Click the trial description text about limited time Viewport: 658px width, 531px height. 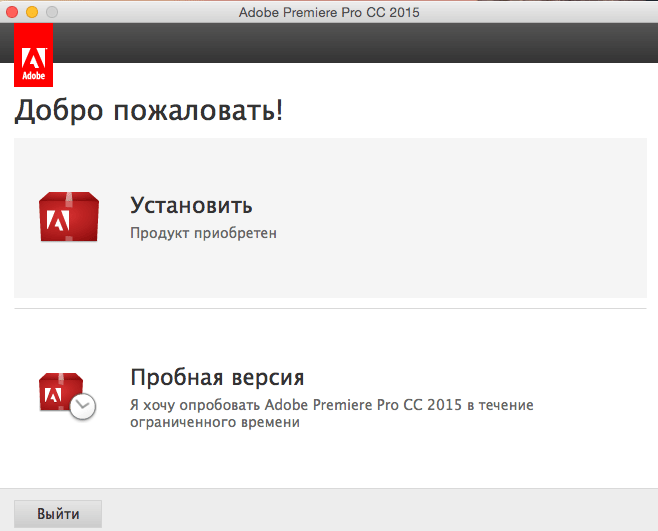pyautogui.click(x=332, y=413)
